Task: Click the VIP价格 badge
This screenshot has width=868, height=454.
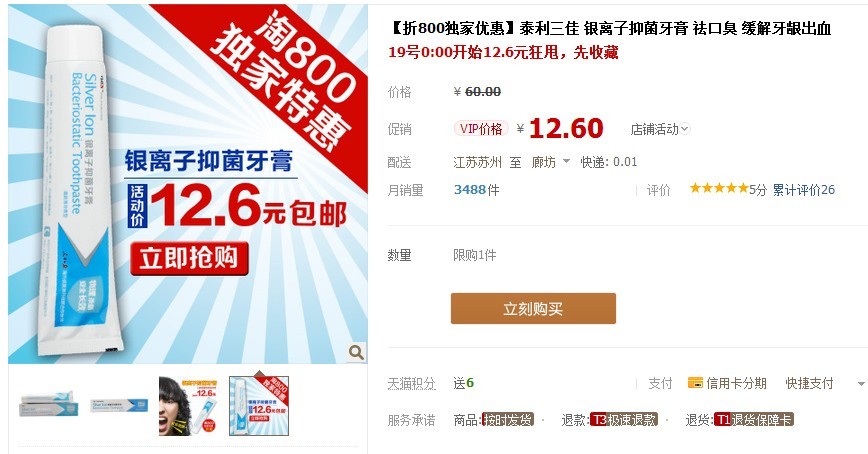Action: tap(481, 129)
